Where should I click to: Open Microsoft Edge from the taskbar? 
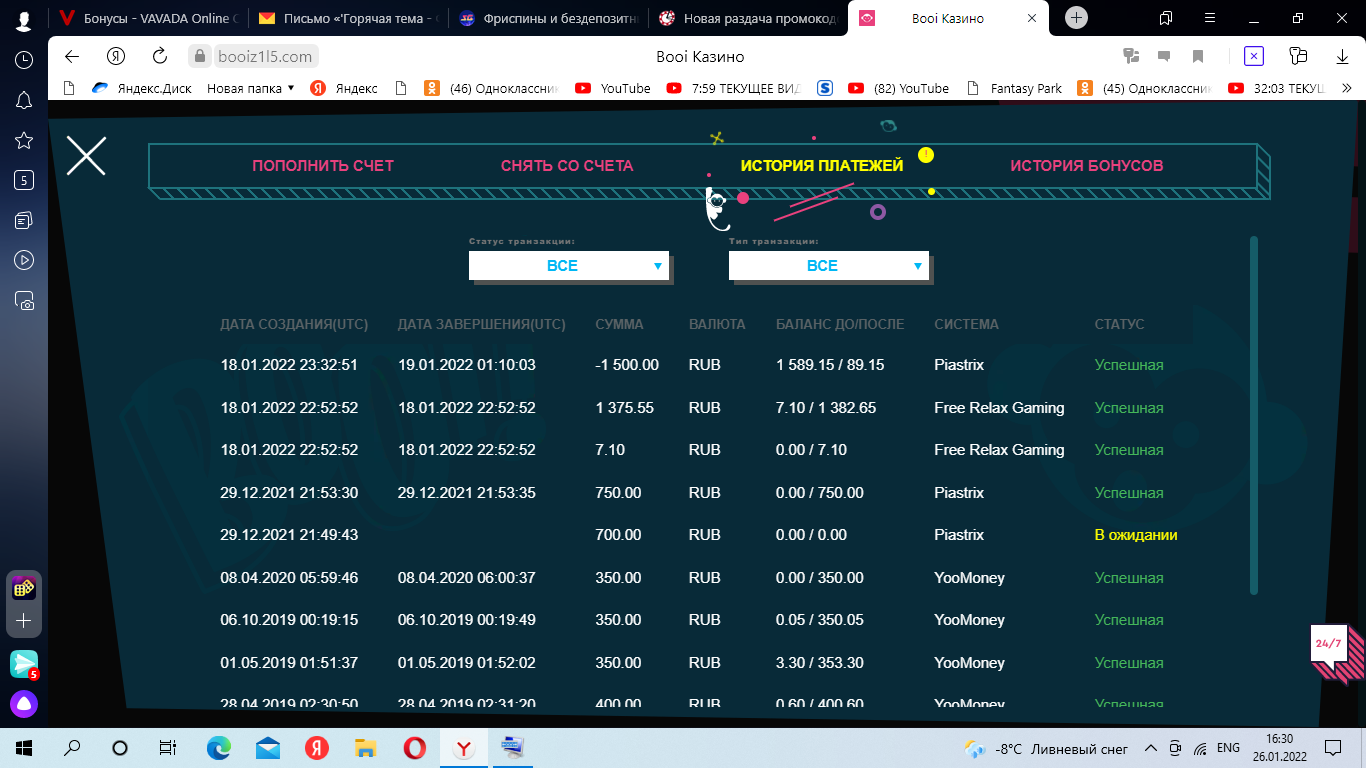point(218,748)
